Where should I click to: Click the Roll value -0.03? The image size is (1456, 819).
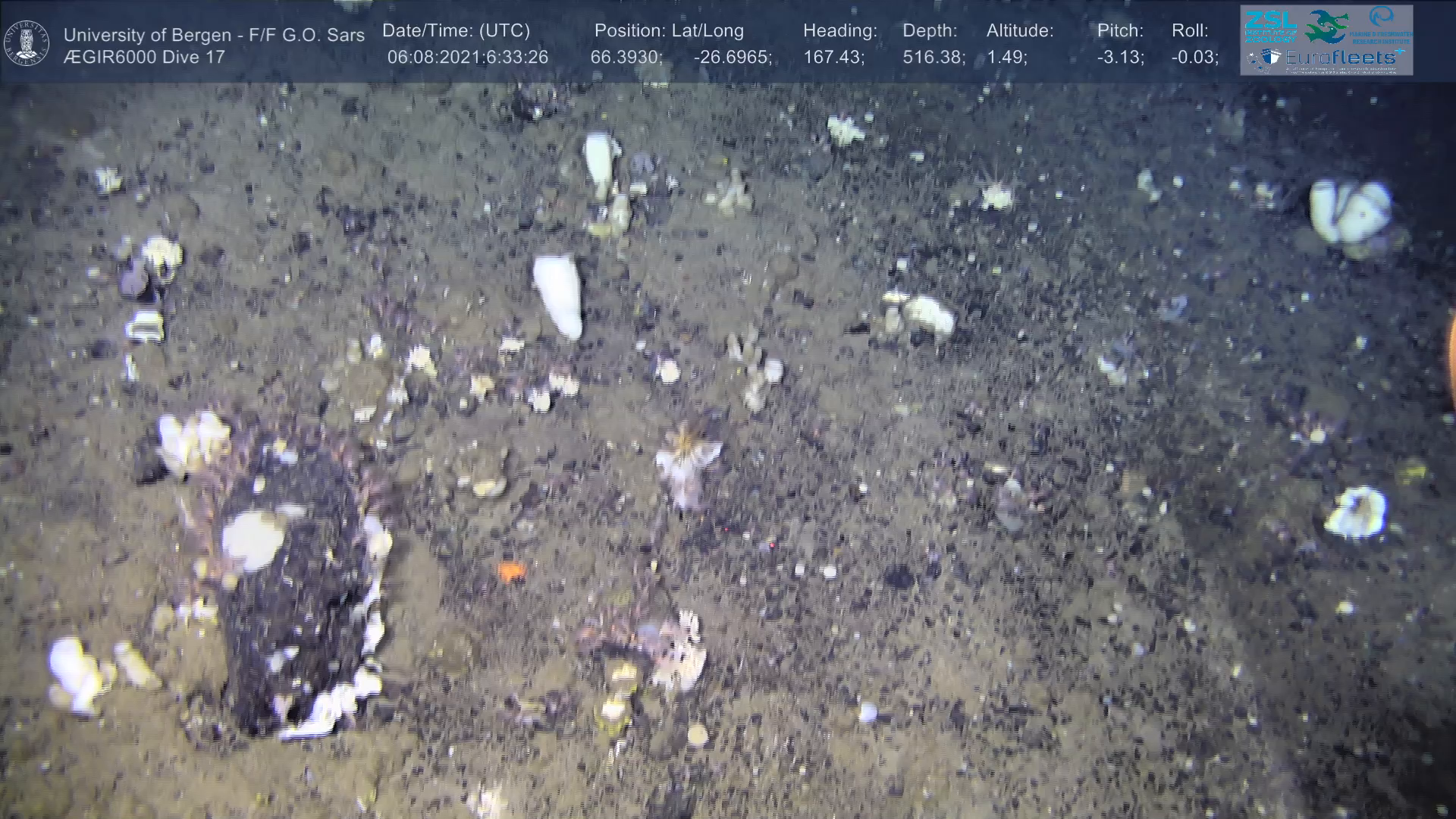[x=1194, y=57]
